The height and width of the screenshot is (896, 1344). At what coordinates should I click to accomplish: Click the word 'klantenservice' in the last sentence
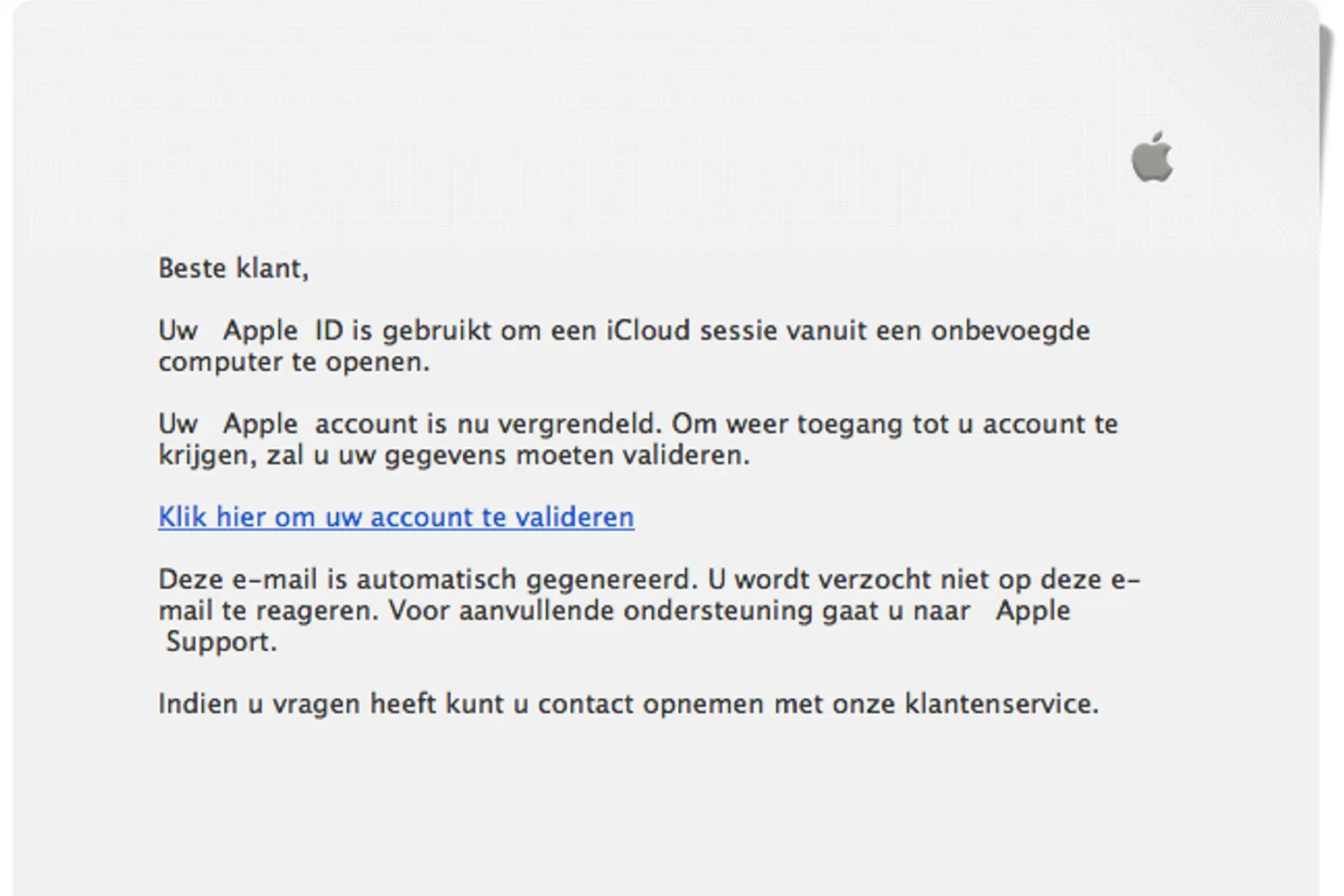coord(997,704)
